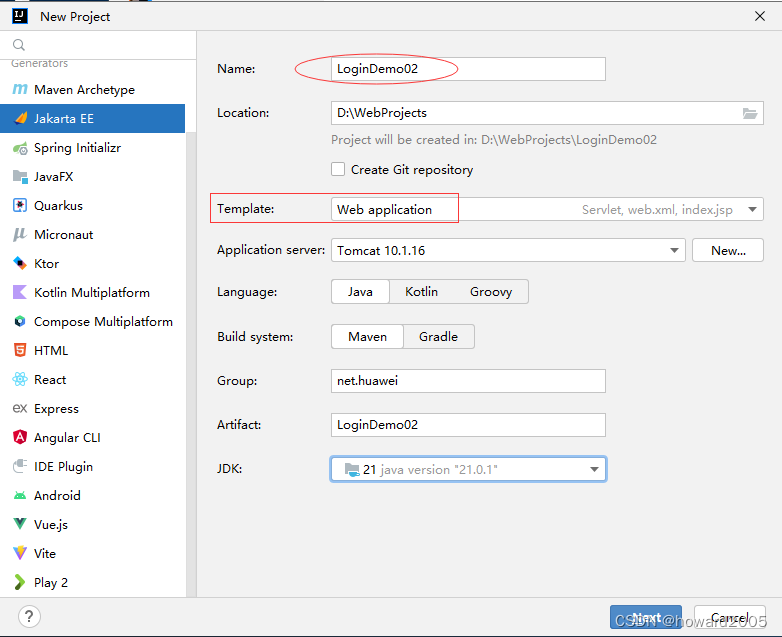Click the IDE Plugin plug icon
Viewport: 782px width, 637px height.
click(20, 466)
